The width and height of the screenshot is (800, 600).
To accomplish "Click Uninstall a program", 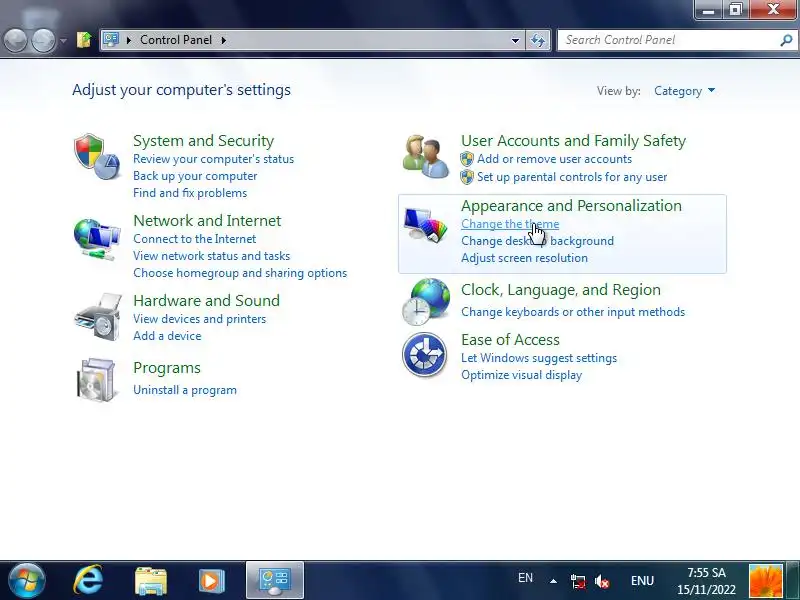I will click(185, 390).
